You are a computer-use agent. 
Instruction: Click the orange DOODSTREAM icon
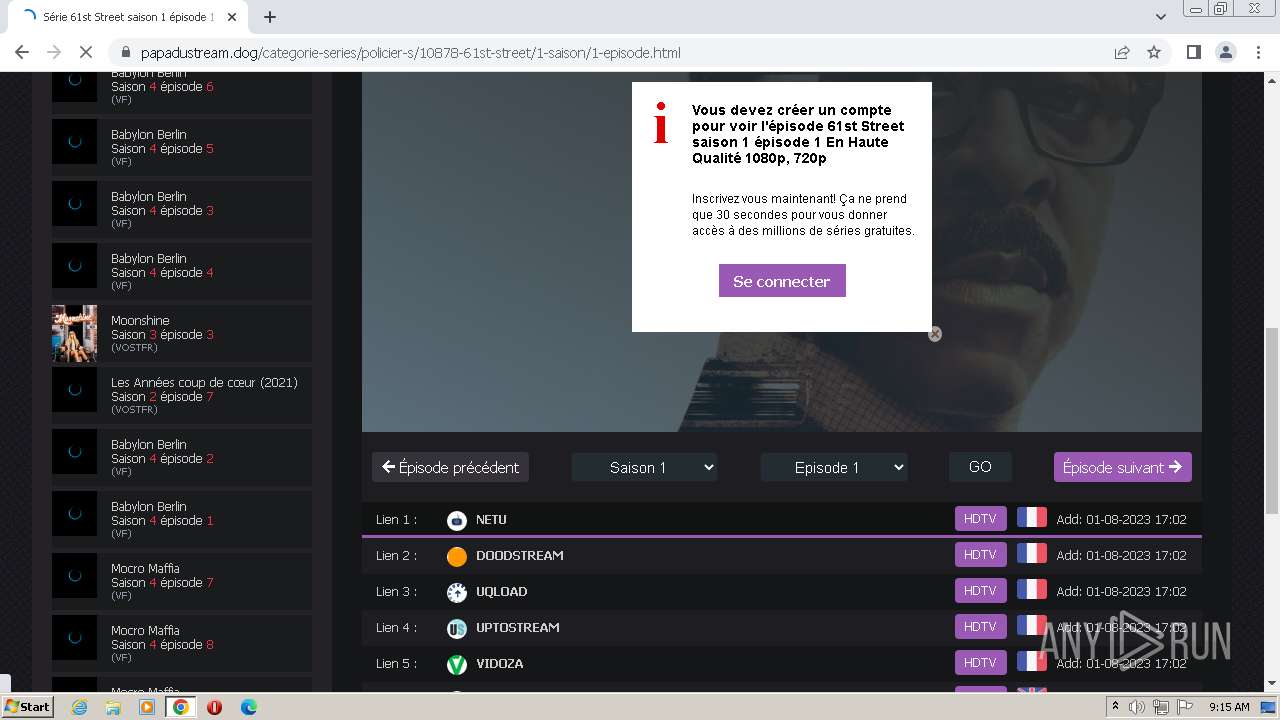pos(456,556)
